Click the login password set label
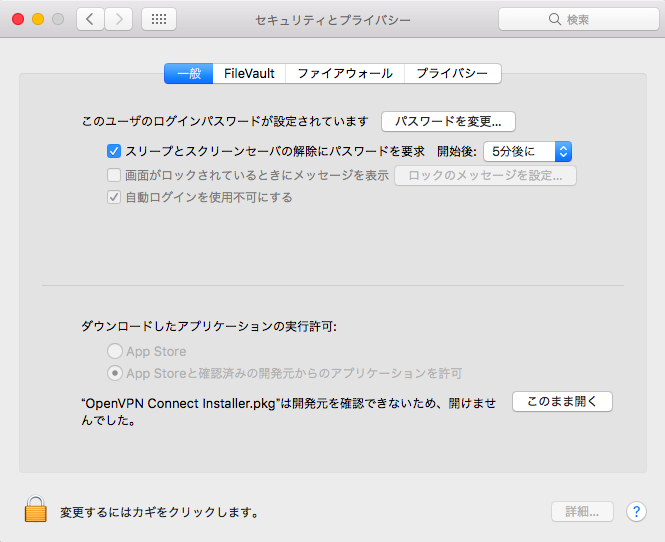The height and width of the screenshot is (542, 665). click(x=225, y=121)
